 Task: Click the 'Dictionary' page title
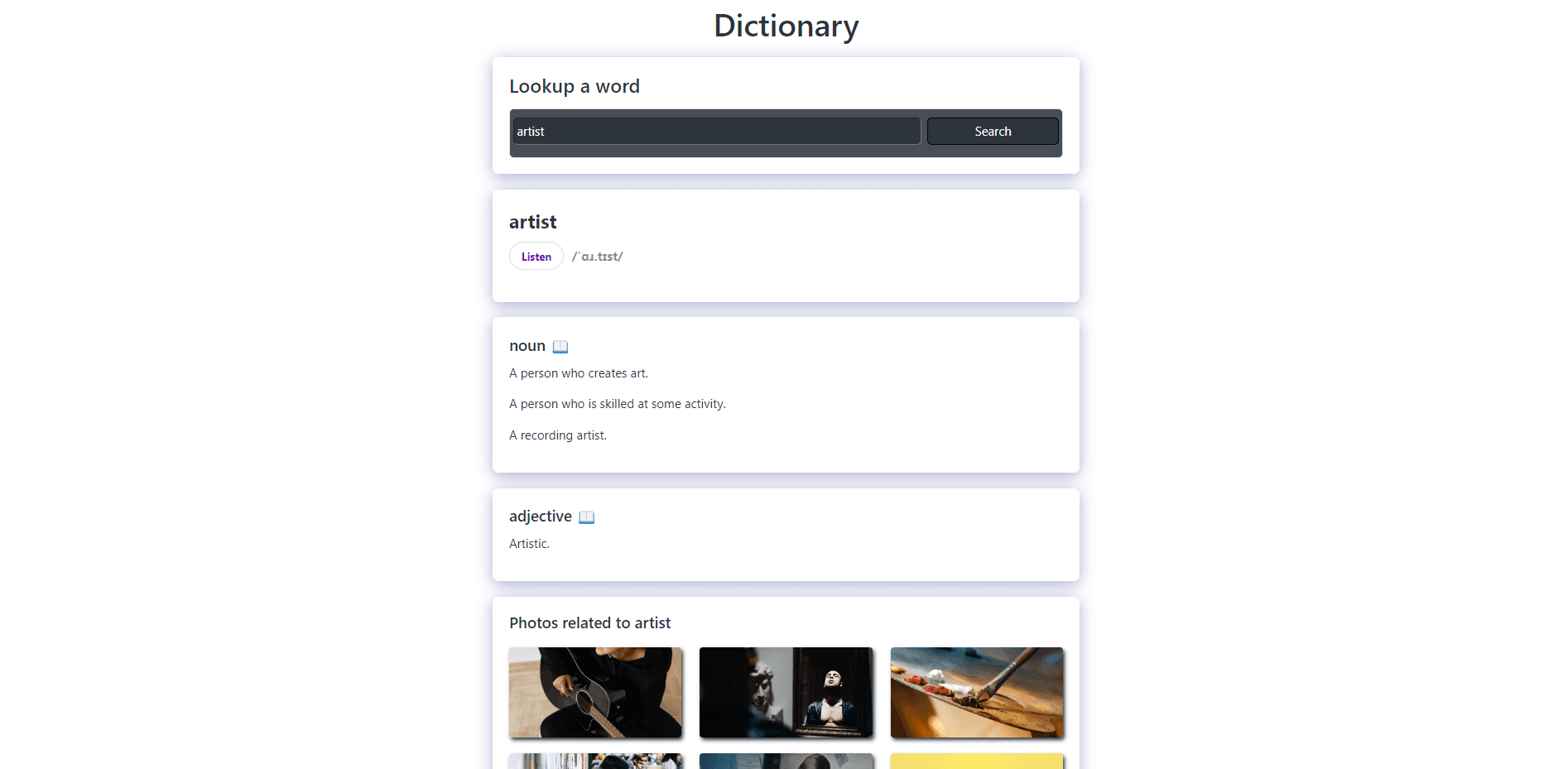tap(786, 26)
